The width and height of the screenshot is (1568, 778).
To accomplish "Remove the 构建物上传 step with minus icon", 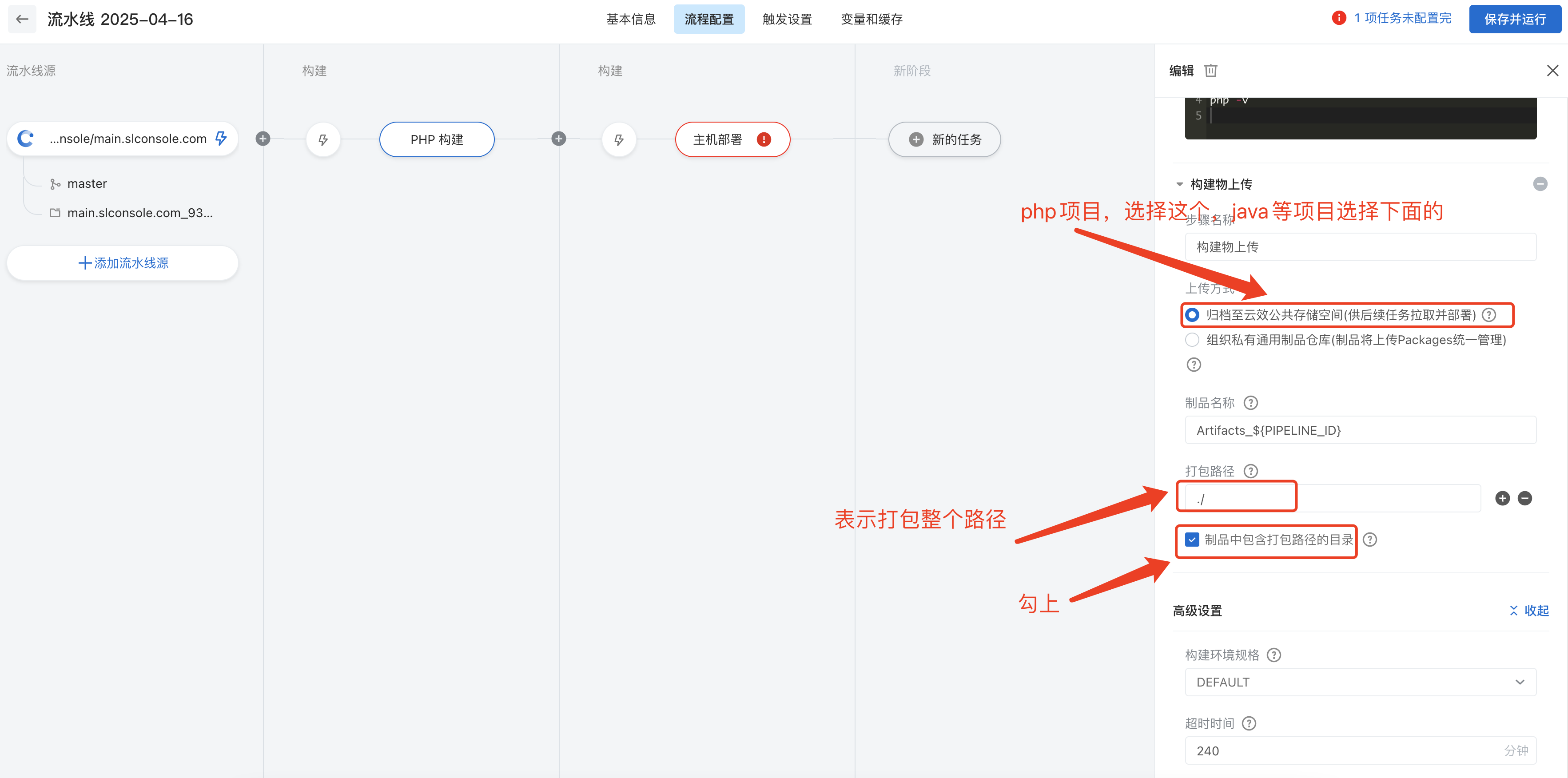I will coord(1540,184).
